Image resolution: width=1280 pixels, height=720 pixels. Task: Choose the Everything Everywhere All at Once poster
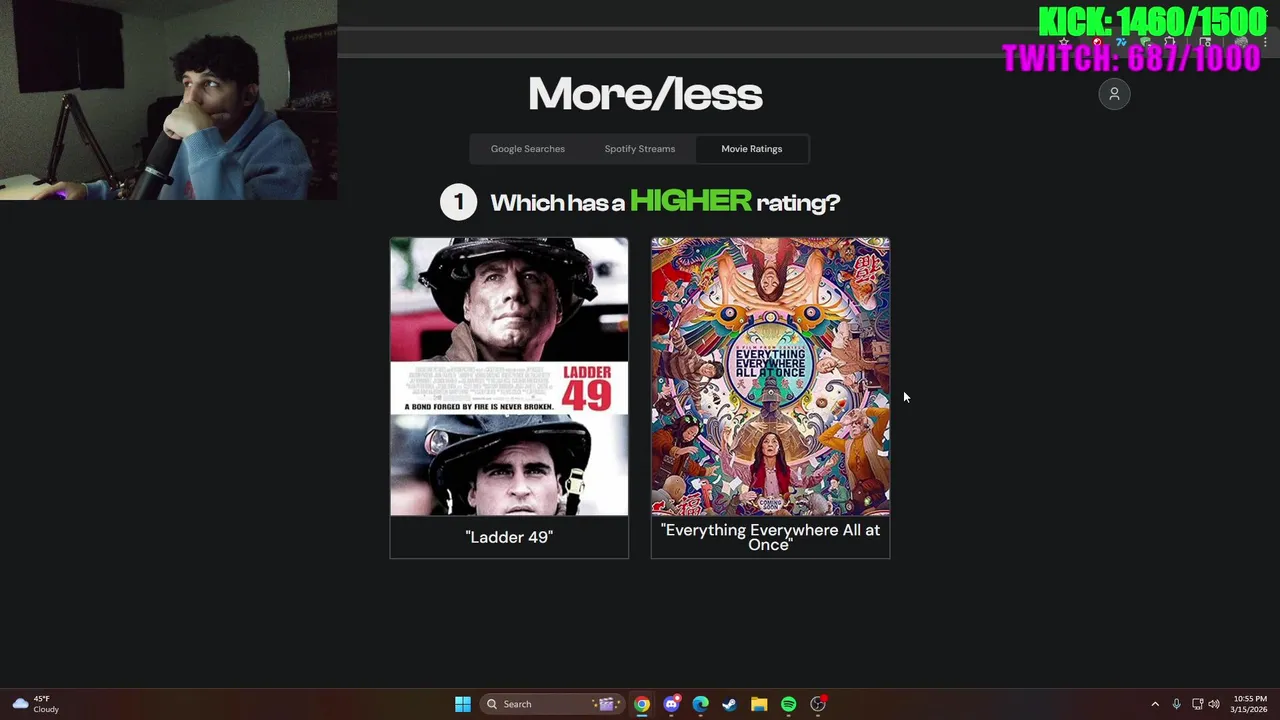click(x=770, y=377)
